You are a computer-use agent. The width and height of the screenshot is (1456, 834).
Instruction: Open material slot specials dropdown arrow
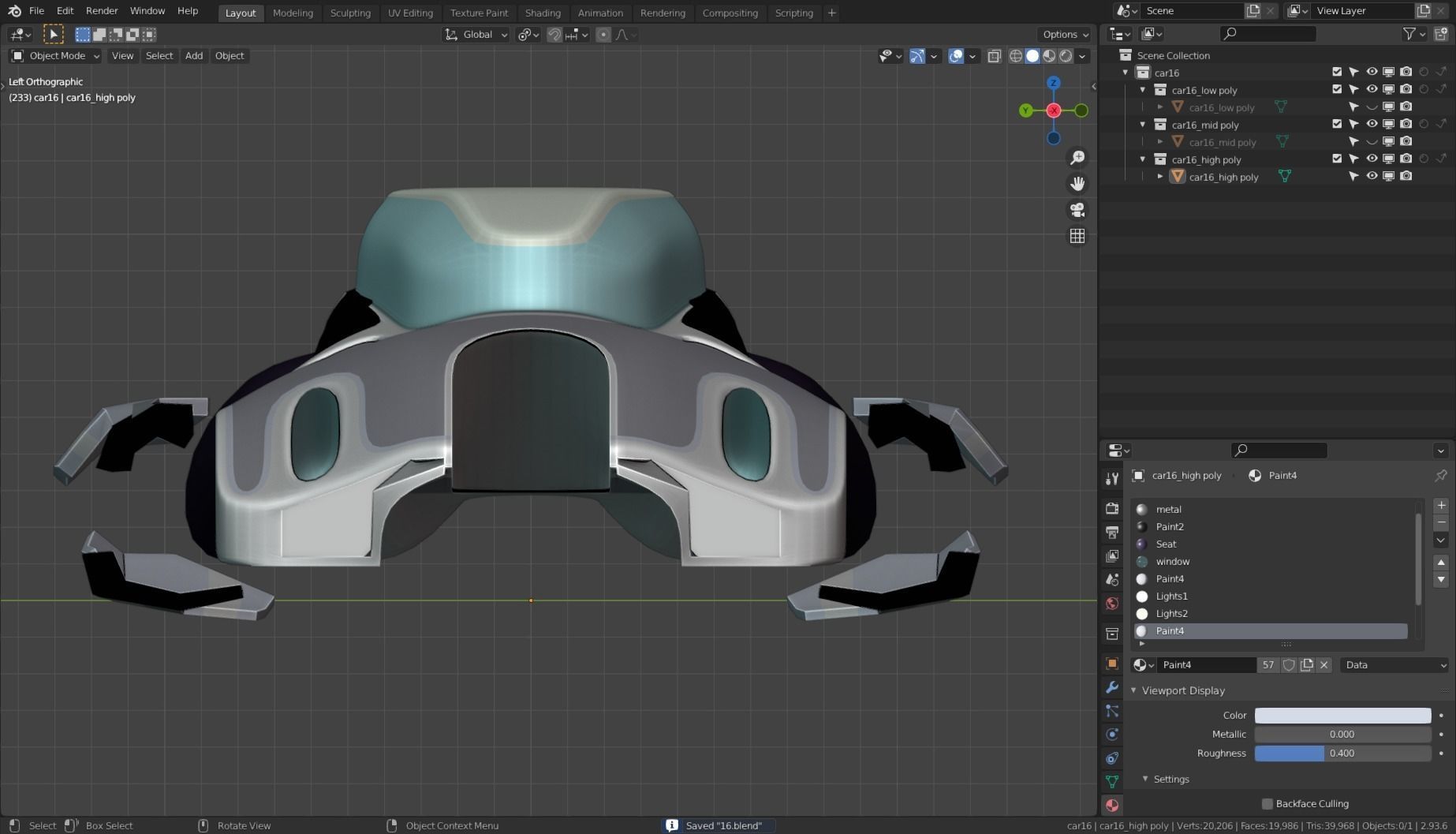click(1441, 540)
